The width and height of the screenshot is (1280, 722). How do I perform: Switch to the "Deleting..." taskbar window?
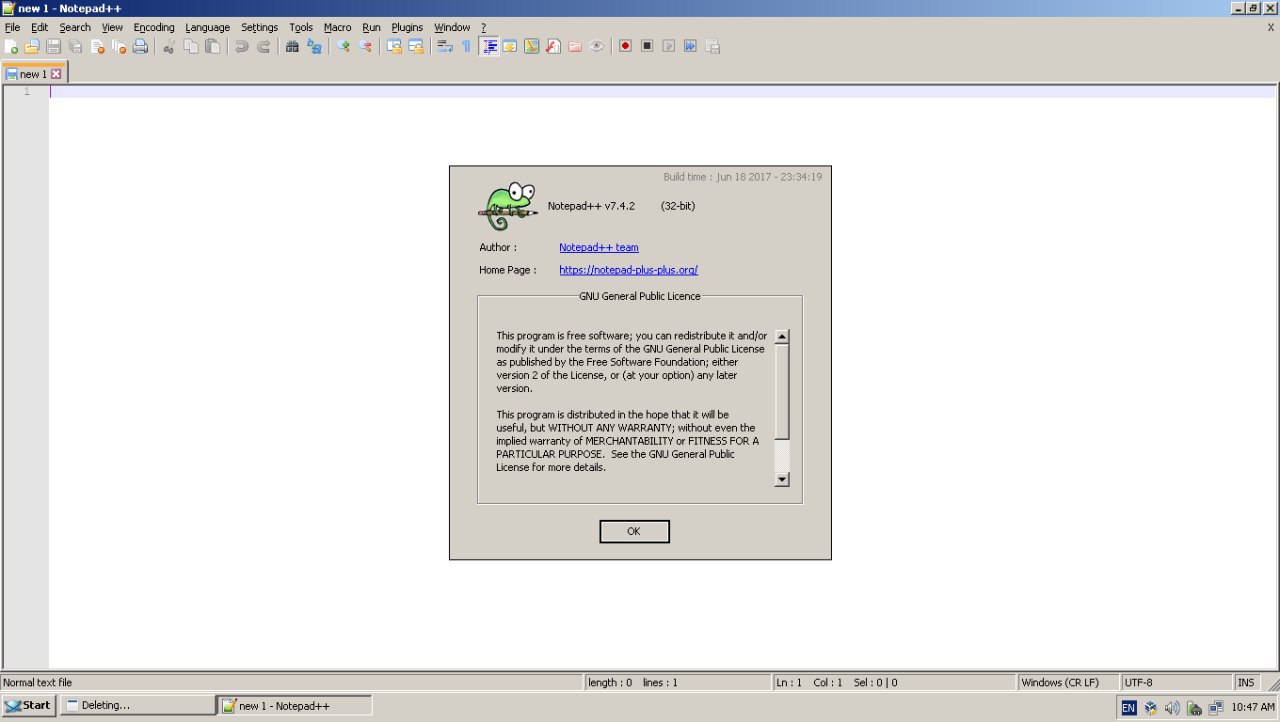click(138, 706)
